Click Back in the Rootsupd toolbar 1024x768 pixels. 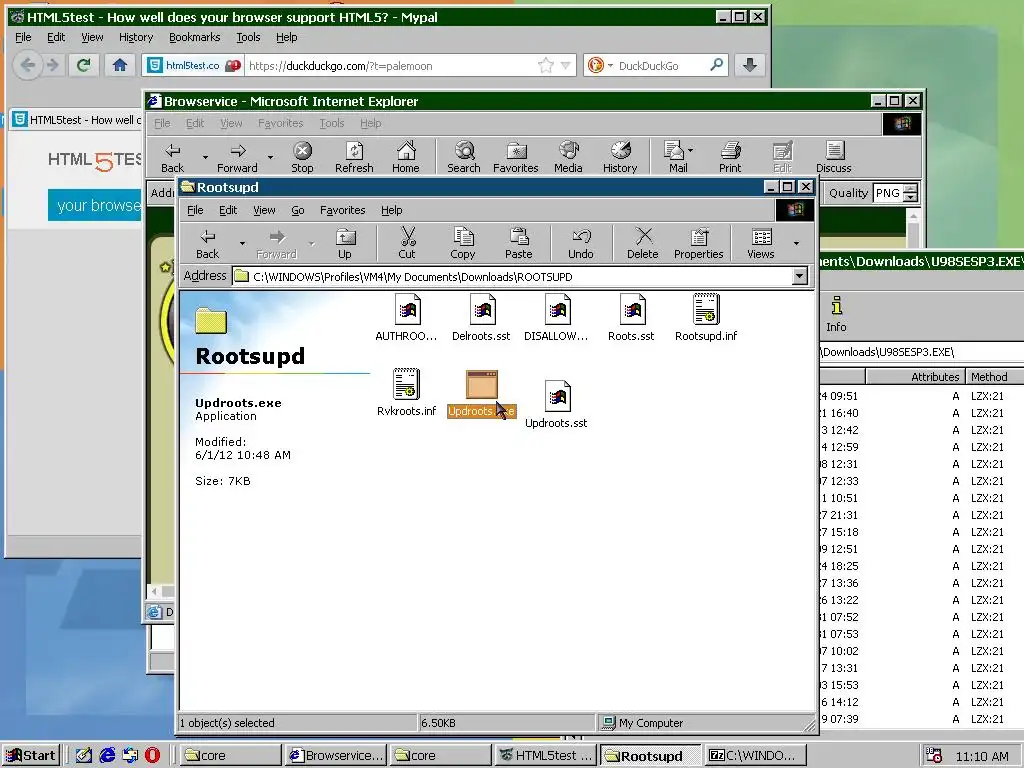[x=208, y=244]
